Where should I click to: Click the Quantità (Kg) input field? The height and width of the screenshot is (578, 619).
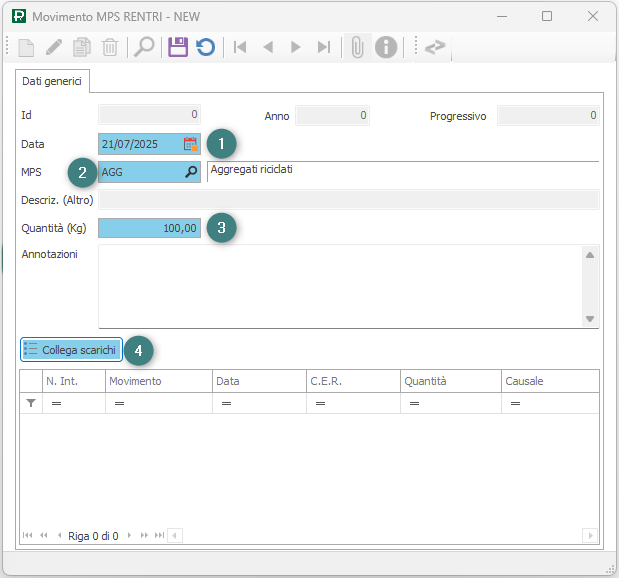[x=149, y=228]
